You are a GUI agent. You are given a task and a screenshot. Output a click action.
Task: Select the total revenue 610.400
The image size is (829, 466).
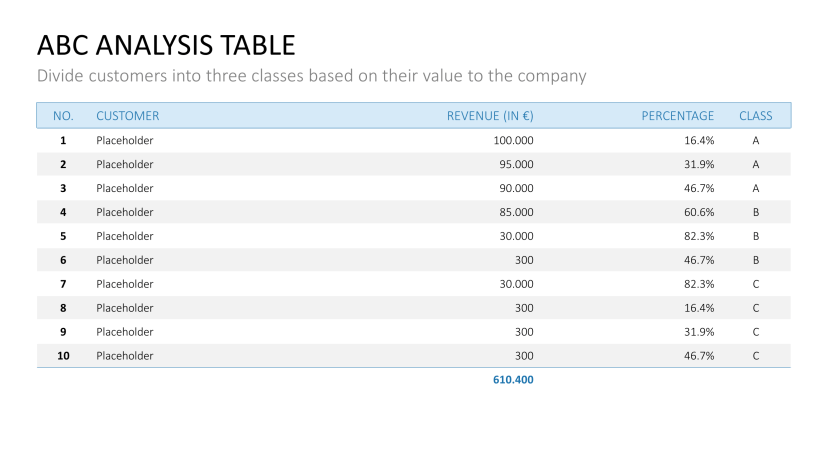tap(513, 381)
